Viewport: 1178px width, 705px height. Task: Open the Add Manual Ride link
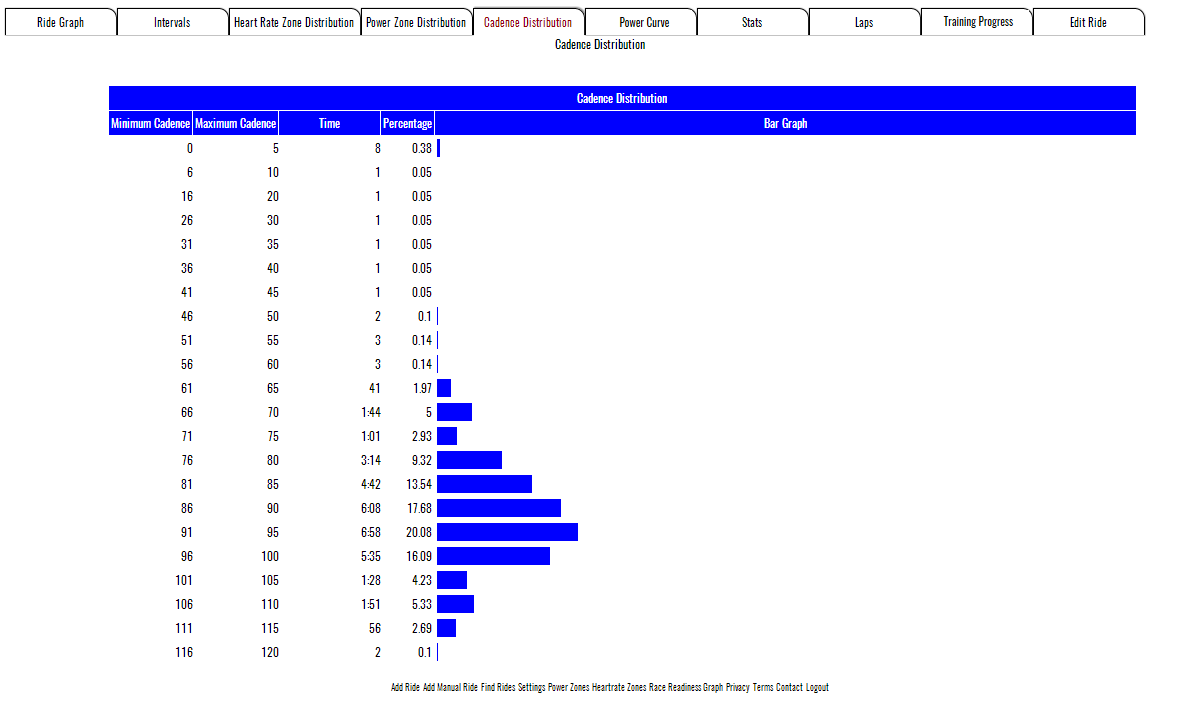450,688
